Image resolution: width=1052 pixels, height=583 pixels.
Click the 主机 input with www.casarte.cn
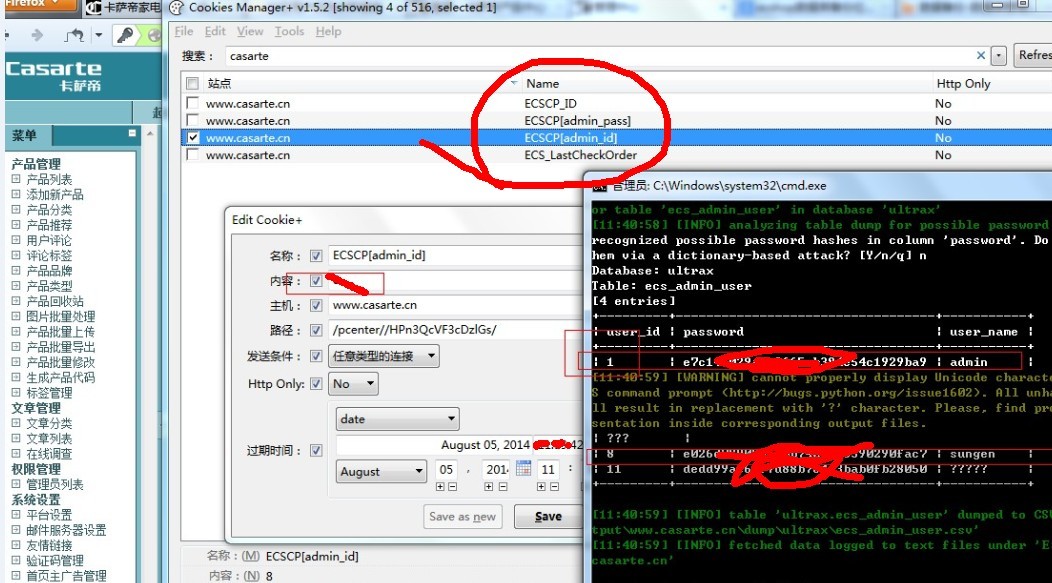coord(456,305)
